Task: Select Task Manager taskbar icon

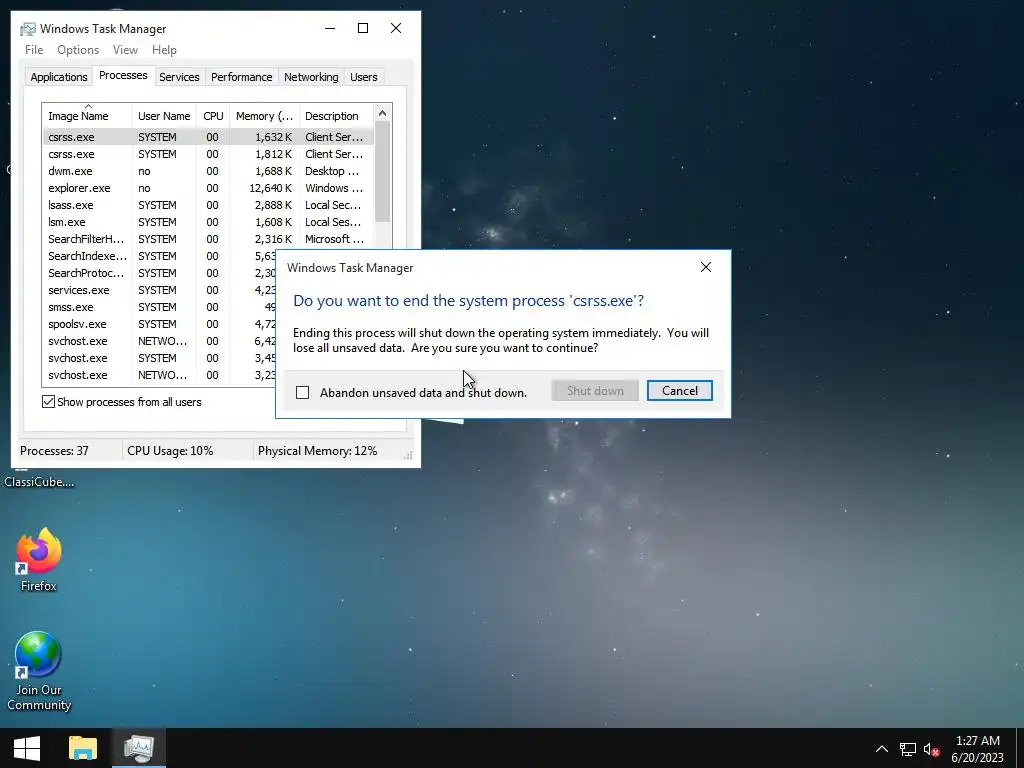Action: coord(138,748)
